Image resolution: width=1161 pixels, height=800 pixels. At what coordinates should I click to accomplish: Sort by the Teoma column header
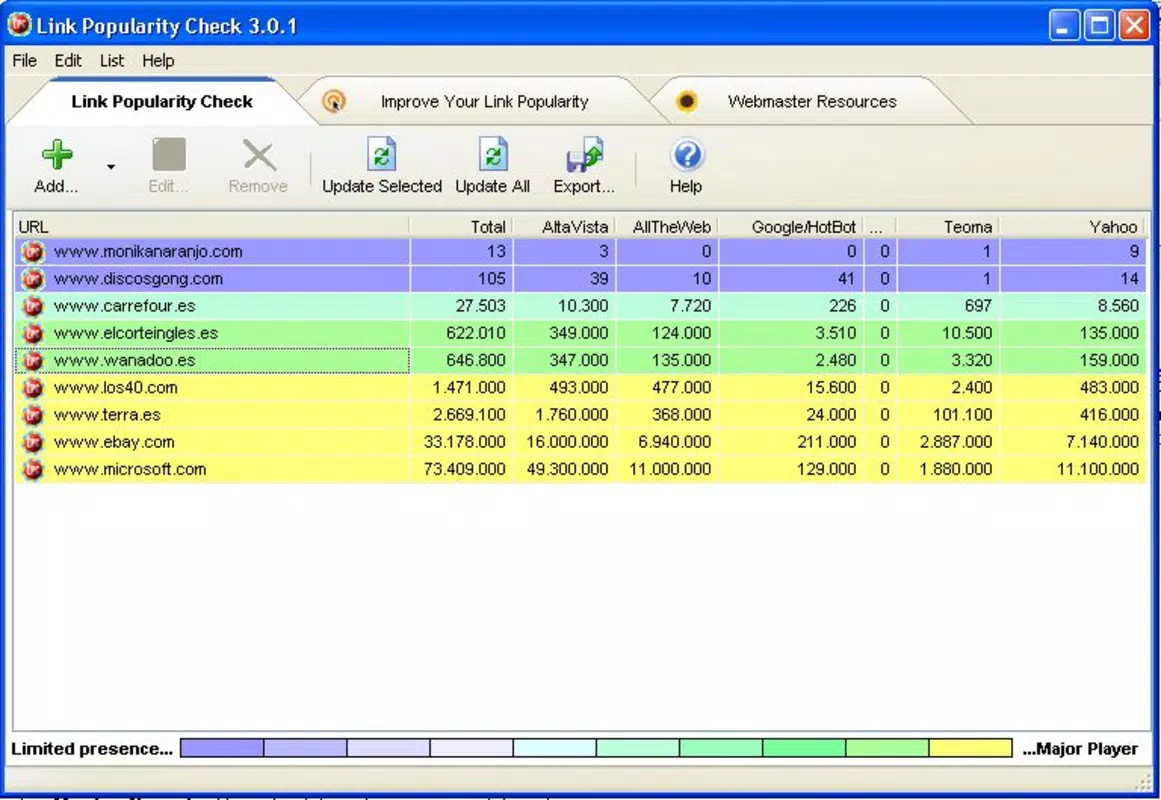pyautogui.click(x=948, y=227)
